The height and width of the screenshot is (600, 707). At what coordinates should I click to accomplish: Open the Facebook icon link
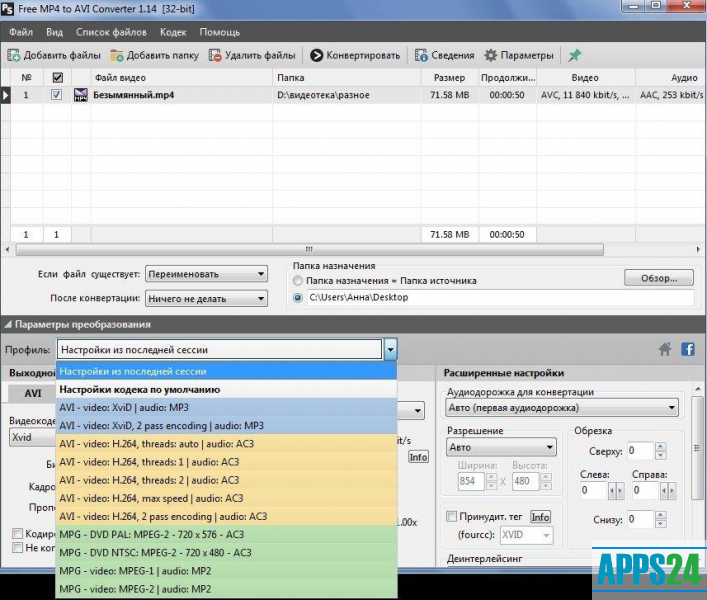688,349
